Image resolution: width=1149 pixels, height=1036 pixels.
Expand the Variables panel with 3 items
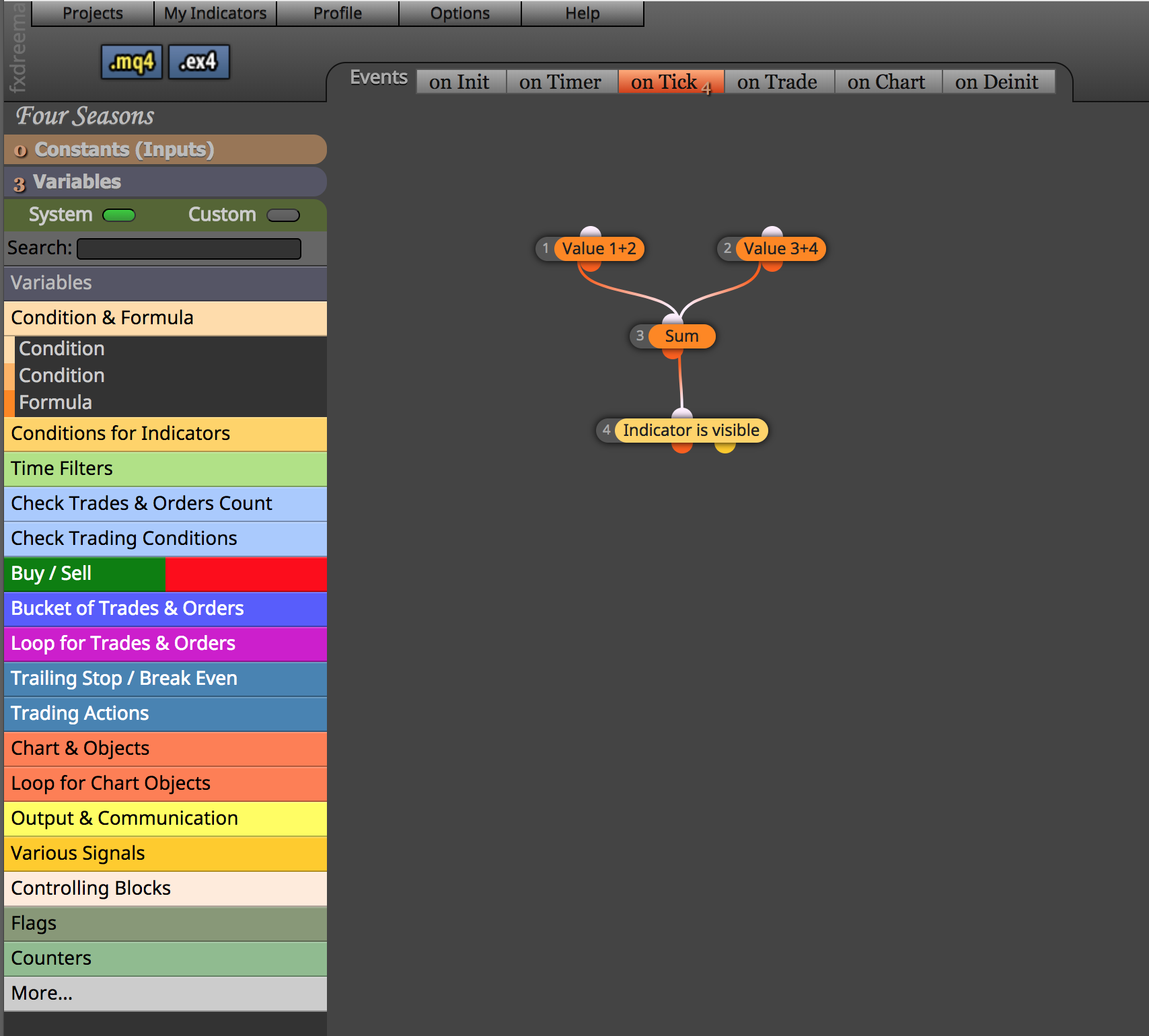[x=165, y=182]
